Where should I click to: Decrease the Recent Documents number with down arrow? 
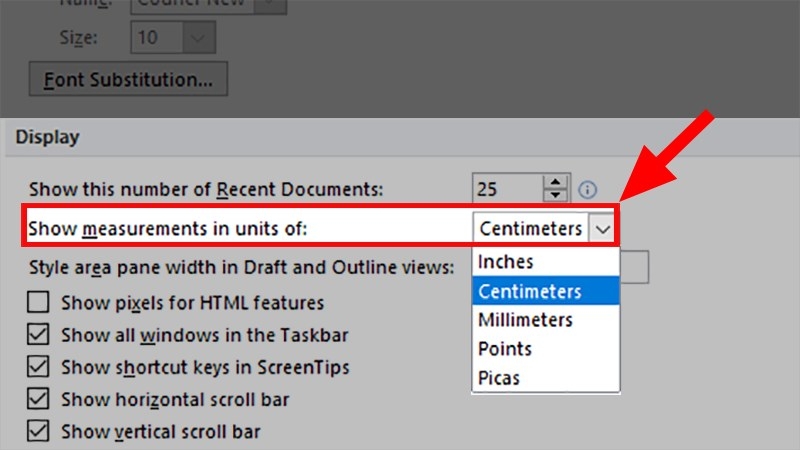[x=555, y=195]
